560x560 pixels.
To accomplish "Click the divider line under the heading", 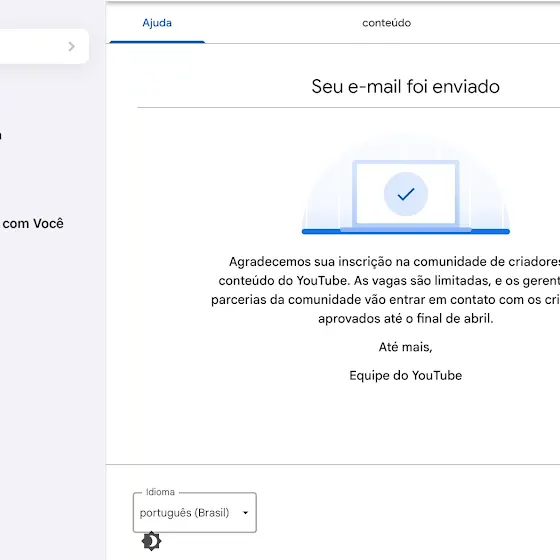I will (349, 107).
